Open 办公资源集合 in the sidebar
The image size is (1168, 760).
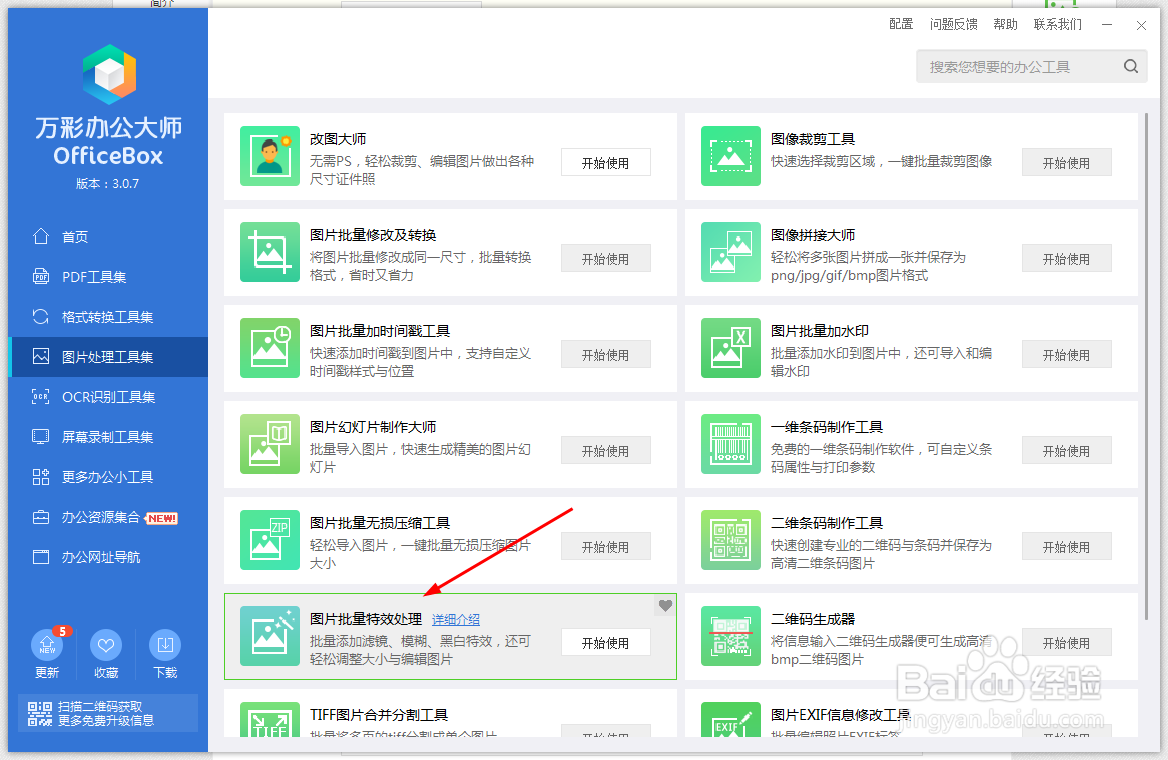(108, 517)
